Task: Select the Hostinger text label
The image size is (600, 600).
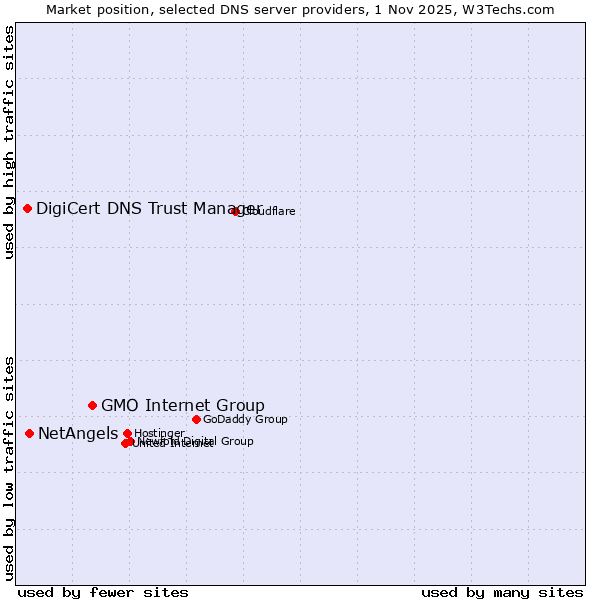Action: (x=160, y=433)
